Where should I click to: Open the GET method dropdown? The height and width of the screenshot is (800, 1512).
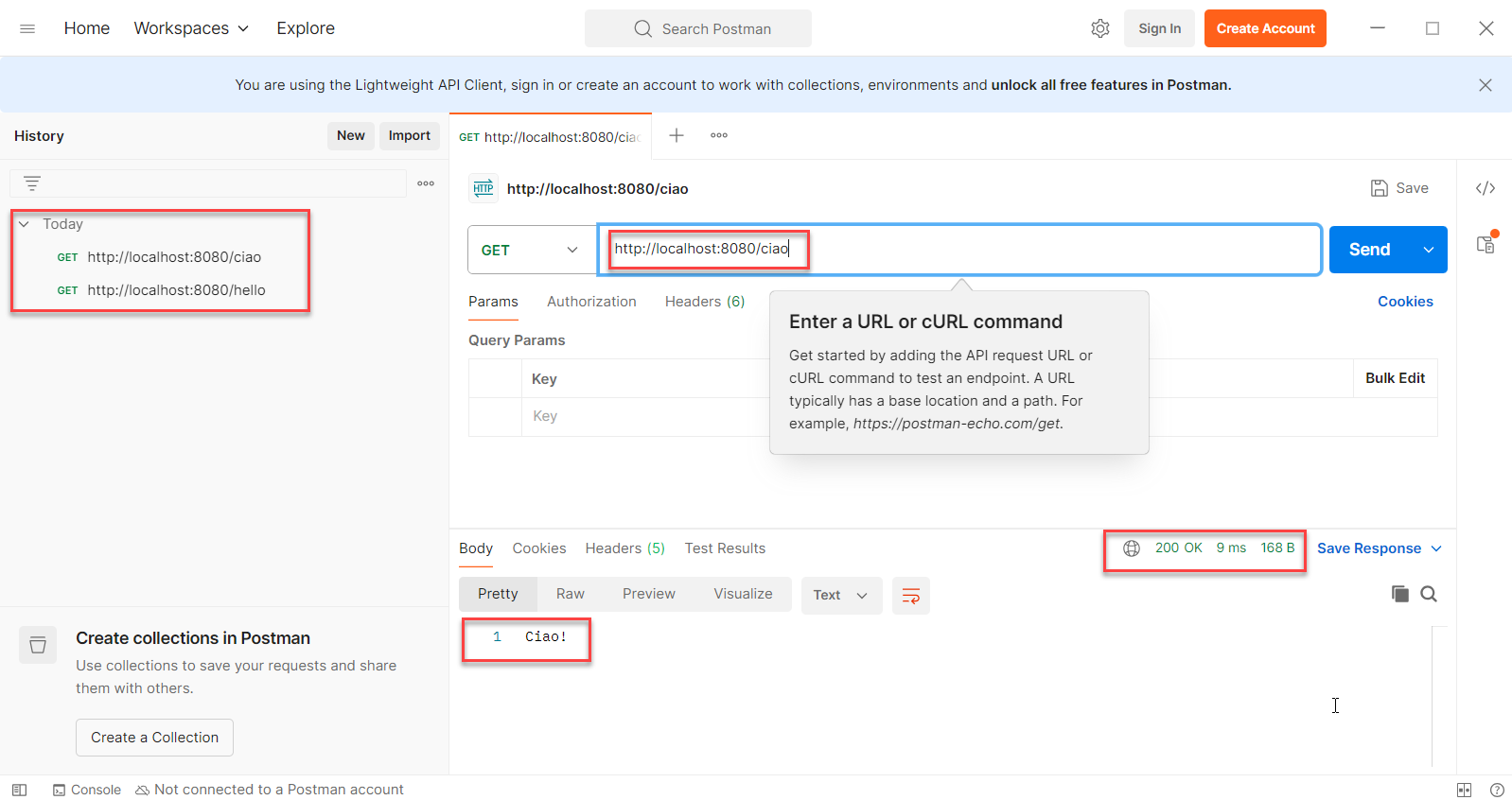pos(531,250)
